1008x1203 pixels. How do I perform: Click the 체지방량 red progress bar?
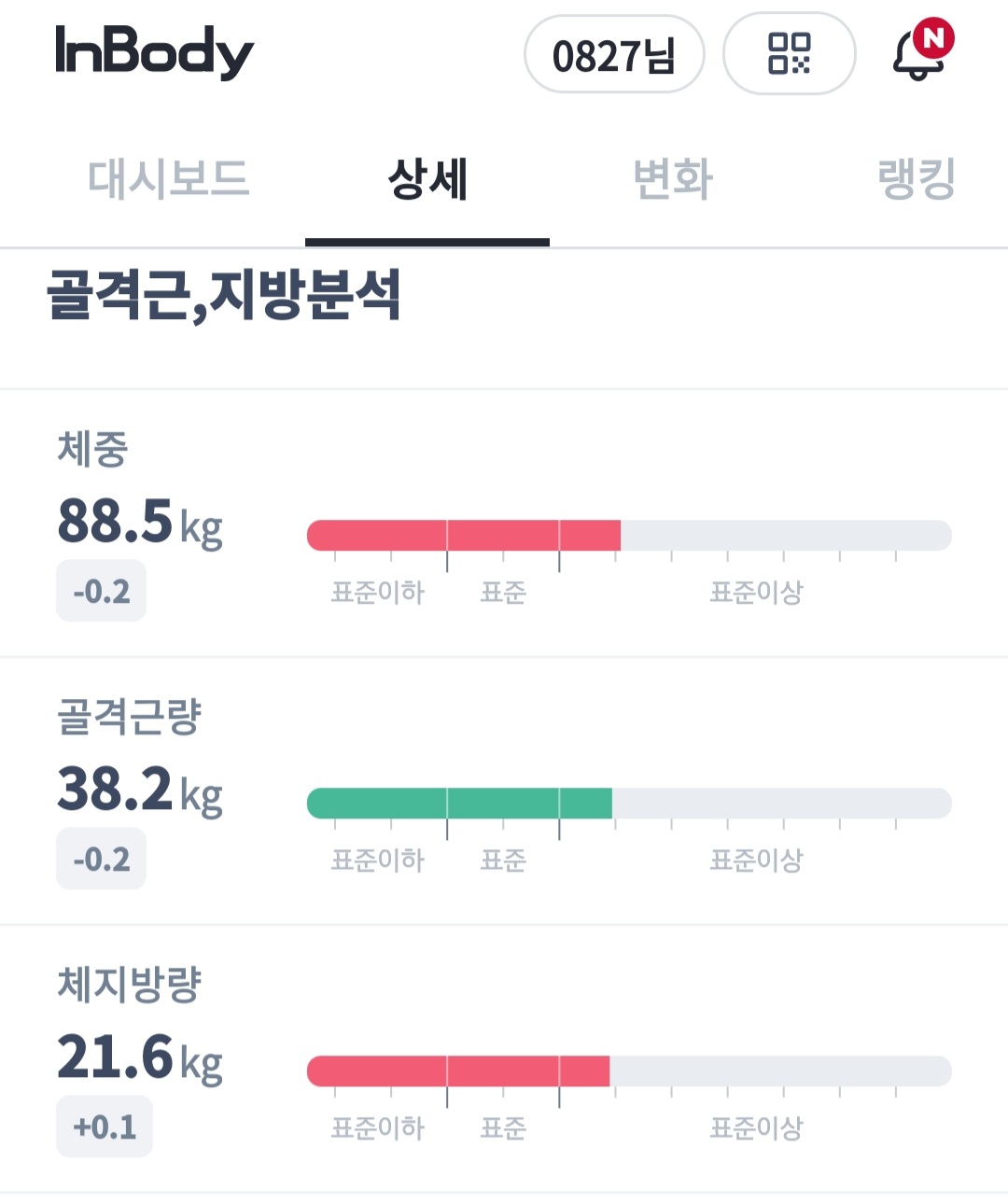[x=458, y=1071]
